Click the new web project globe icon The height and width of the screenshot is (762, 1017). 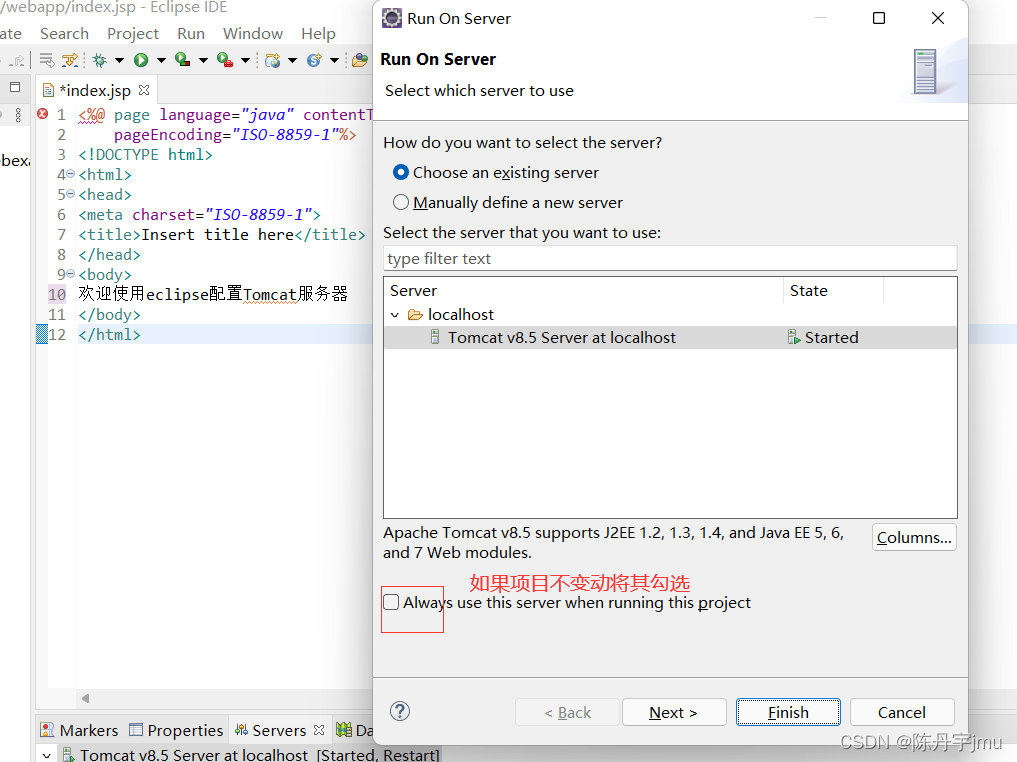point(272,60)
